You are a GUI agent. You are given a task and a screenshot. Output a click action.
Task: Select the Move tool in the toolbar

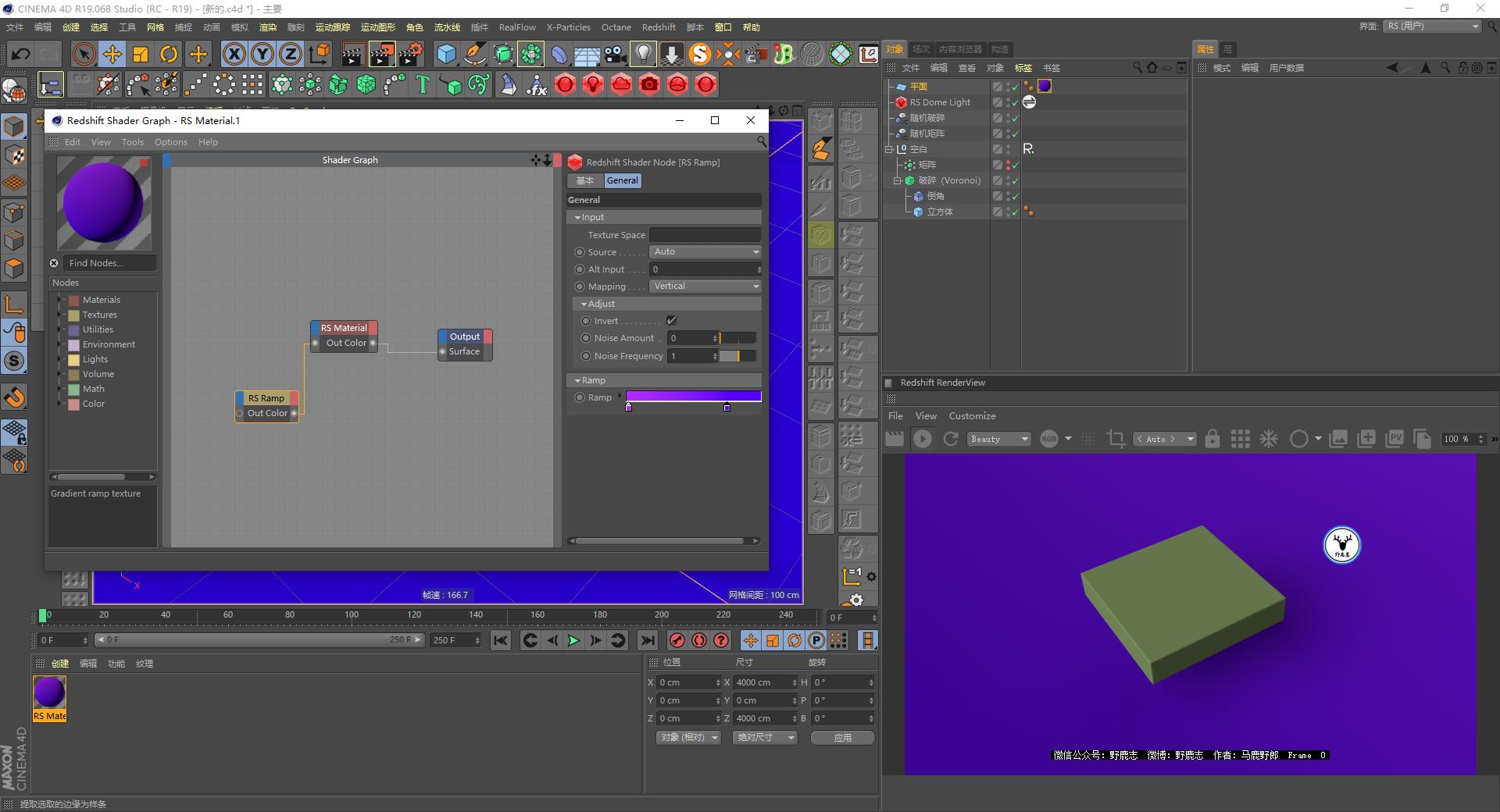point(112,54)
